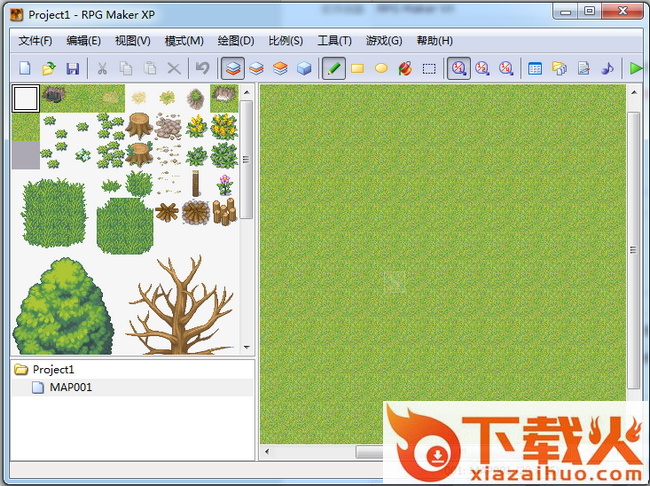Create a new project with toolbar icon
650x486 pixels.
[x=25, y=68]
